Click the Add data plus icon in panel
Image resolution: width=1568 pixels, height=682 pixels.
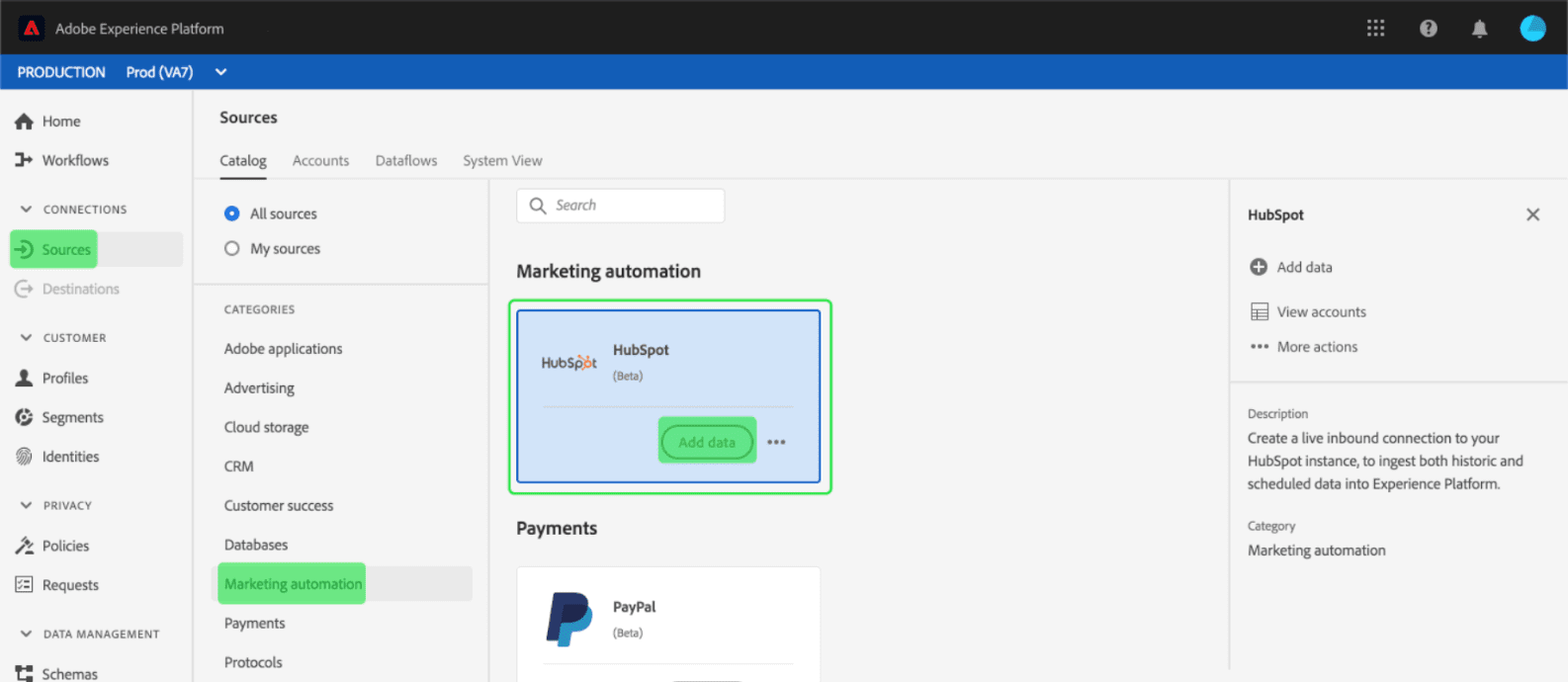(1259, 267)
